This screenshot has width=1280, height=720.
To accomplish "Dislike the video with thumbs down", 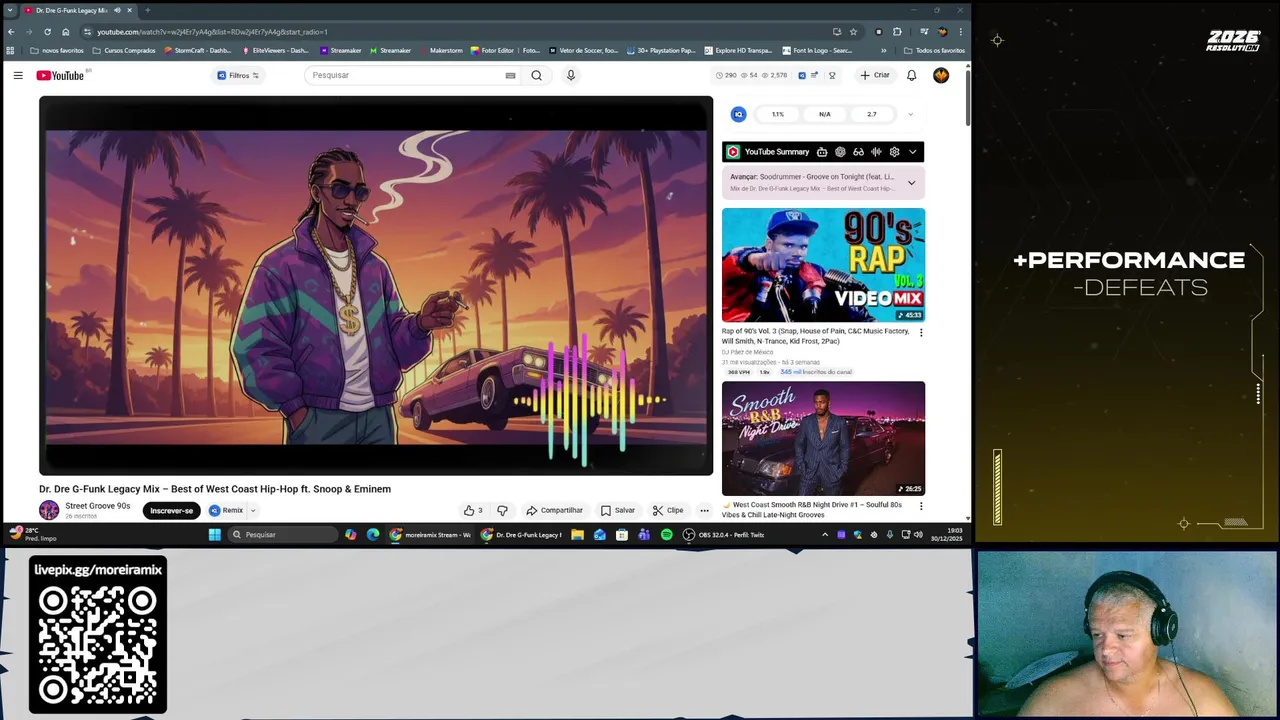I will coord(502,510).
